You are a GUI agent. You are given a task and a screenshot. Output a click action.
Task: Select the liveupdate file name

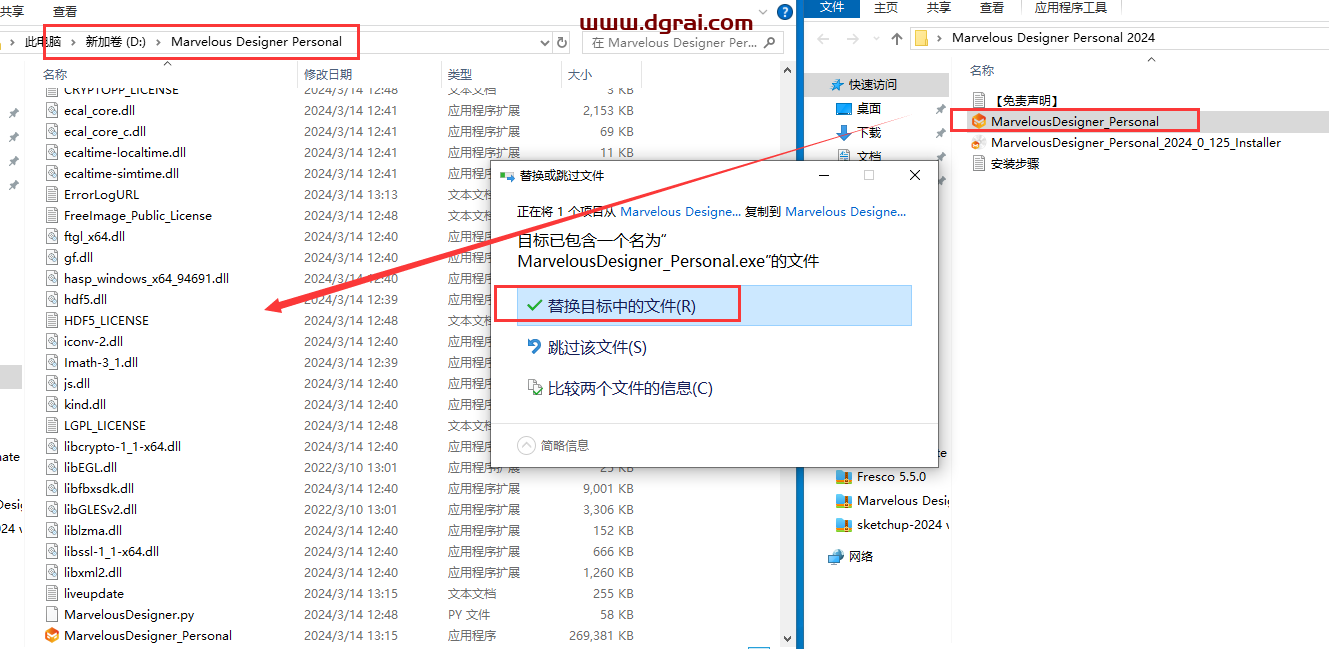tap(94, 594)
